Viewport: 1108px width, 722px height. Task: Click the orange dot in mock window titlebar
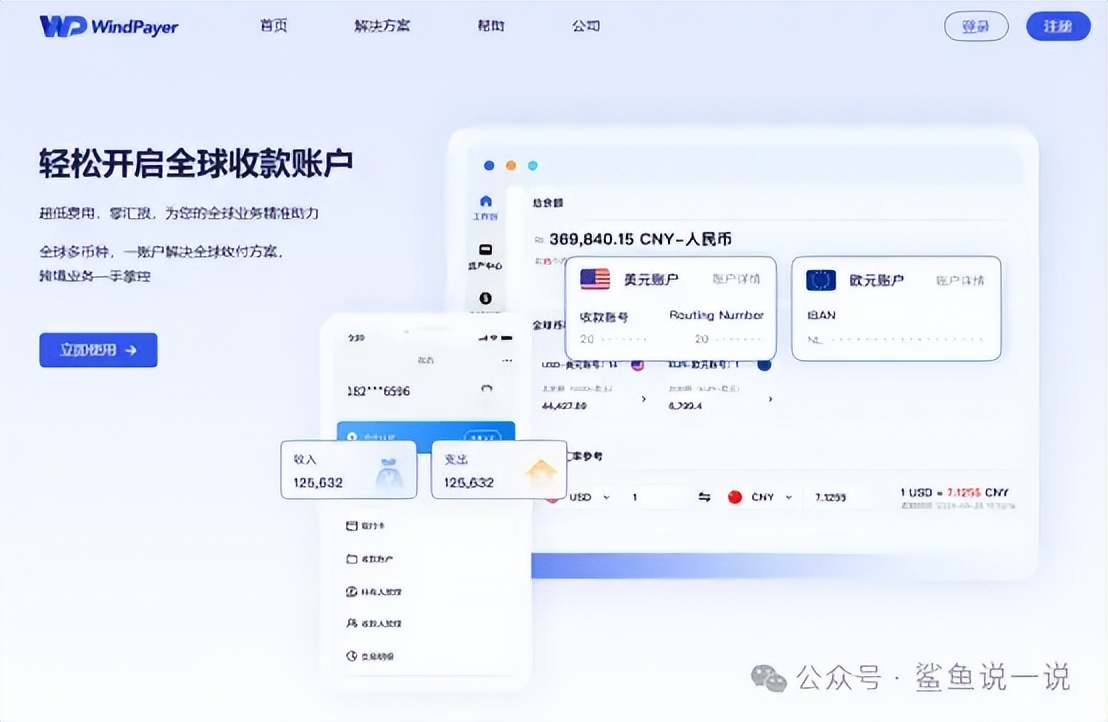pyautogui.click(x=511, y=165)
